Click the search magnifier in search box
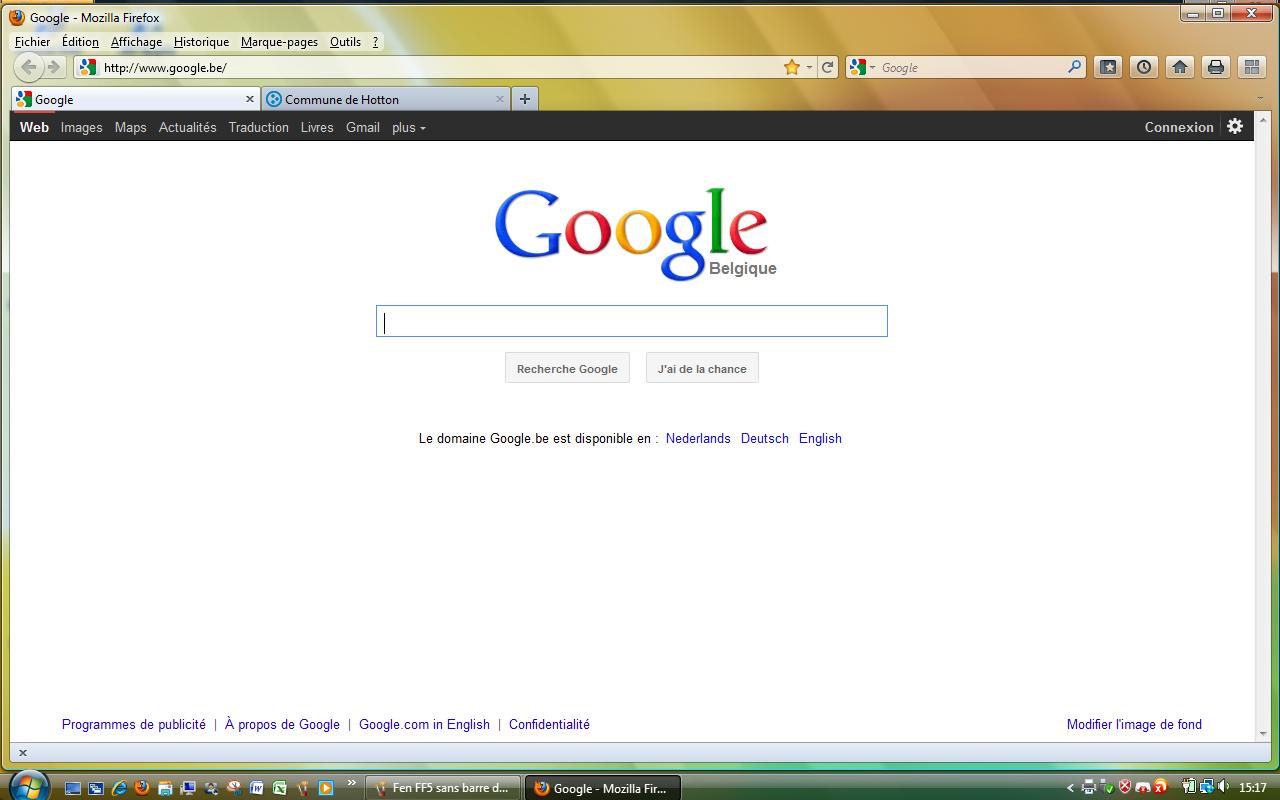This screenshot has height=800, width=1280. [1074, 67]
